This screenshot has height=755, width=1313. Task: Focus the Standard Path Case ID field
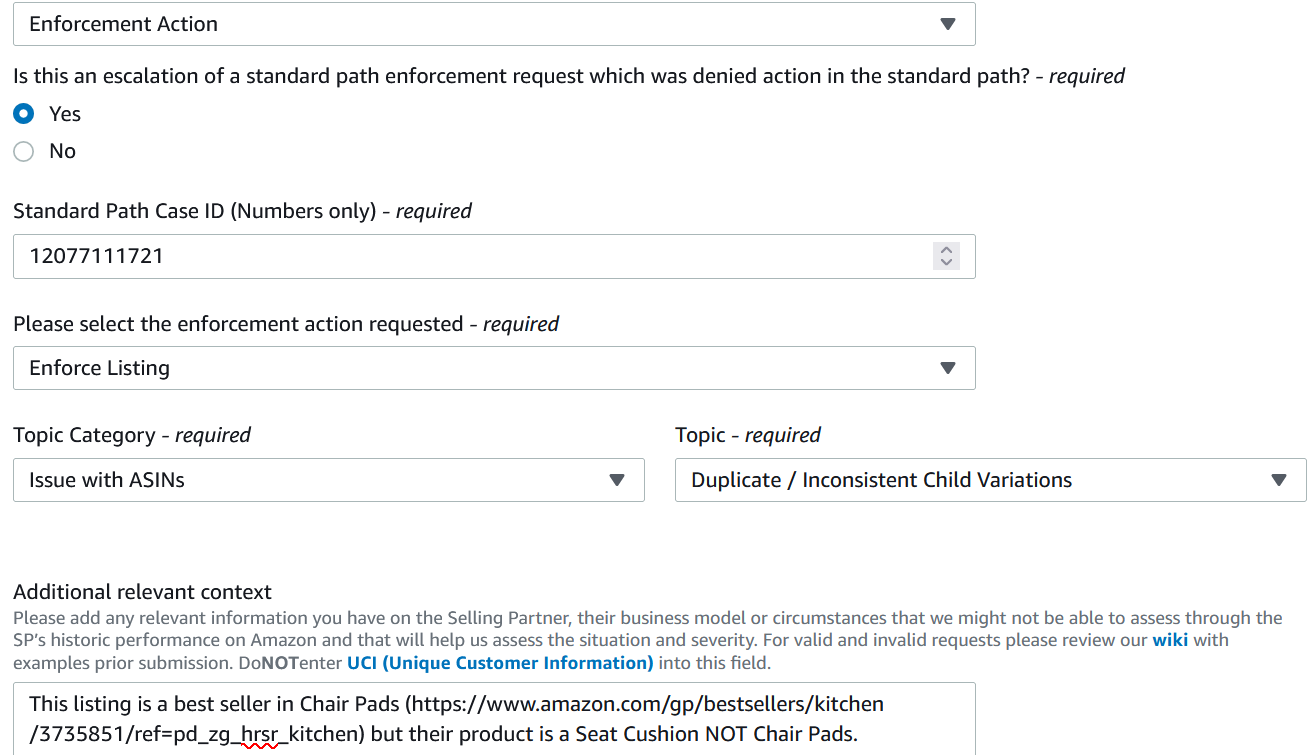coord(470,256)
